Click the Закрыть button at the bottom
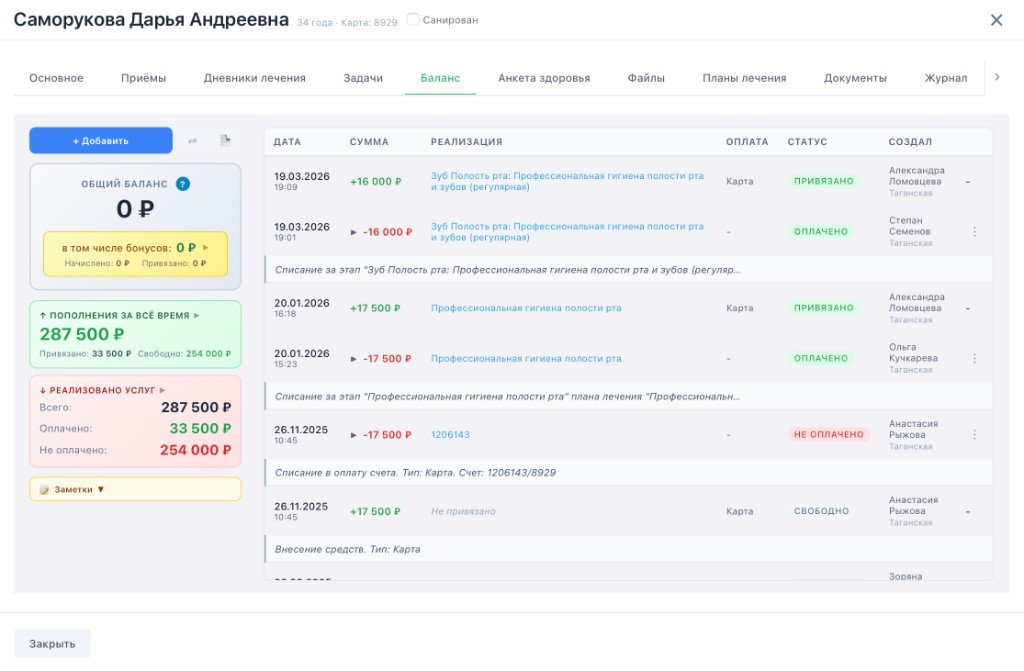This screenshot has height=671, width=1024. pyautogui.click(x=52, y=644)
